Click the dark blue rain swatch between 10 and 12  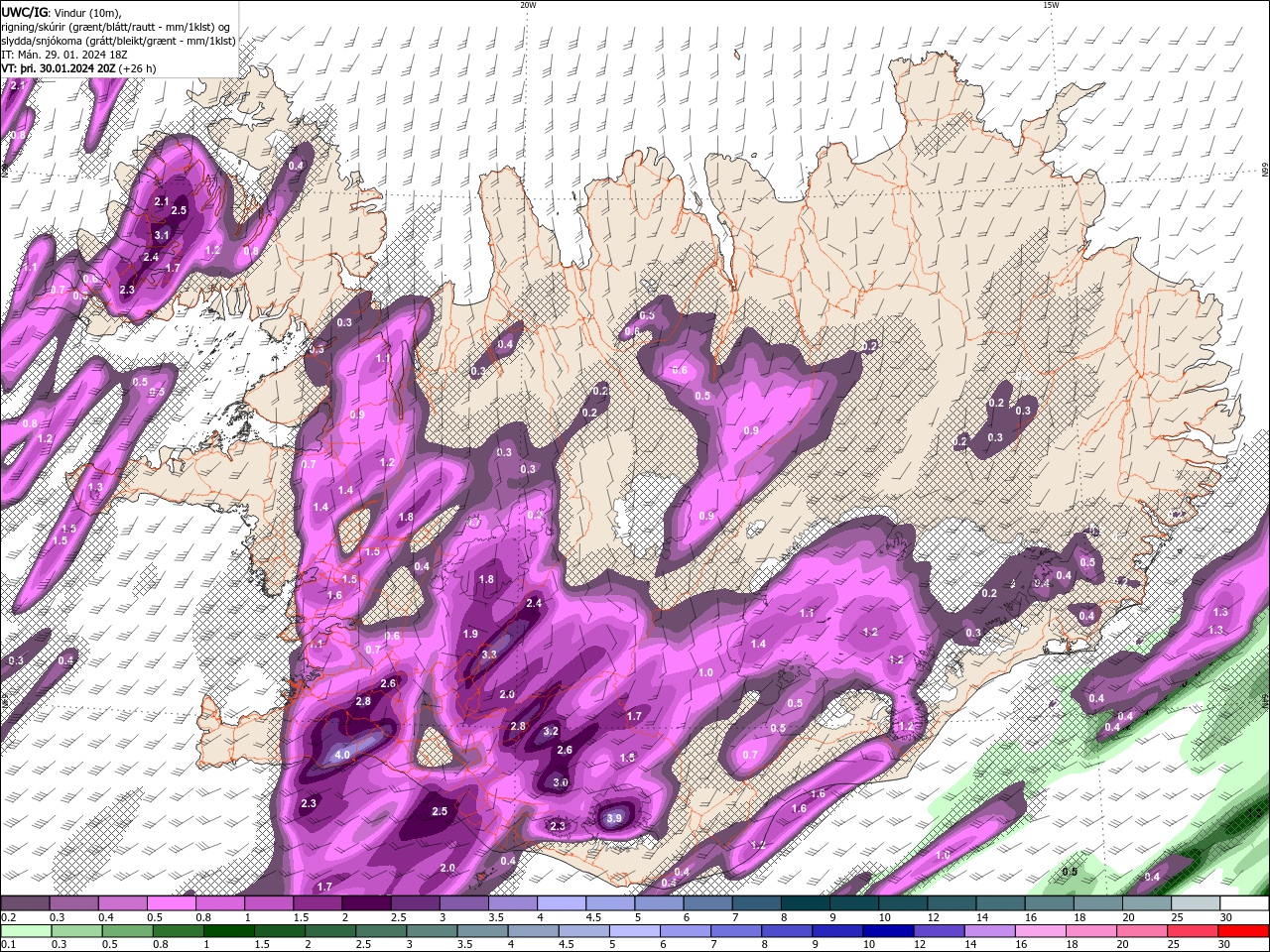click(x=889, y=930)
